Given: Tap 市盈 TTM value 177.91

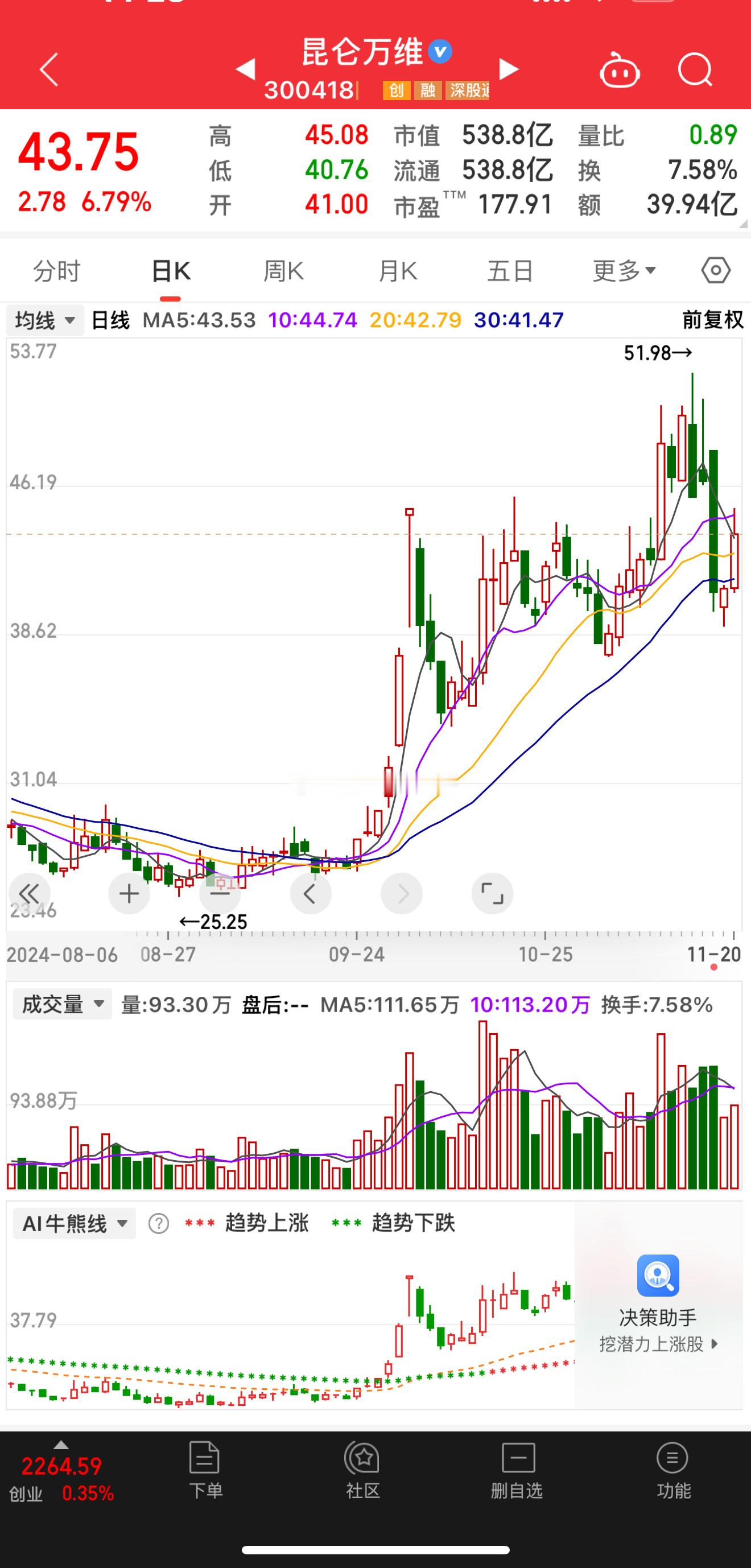Looking at the screenshot, I should pos(515,204).
